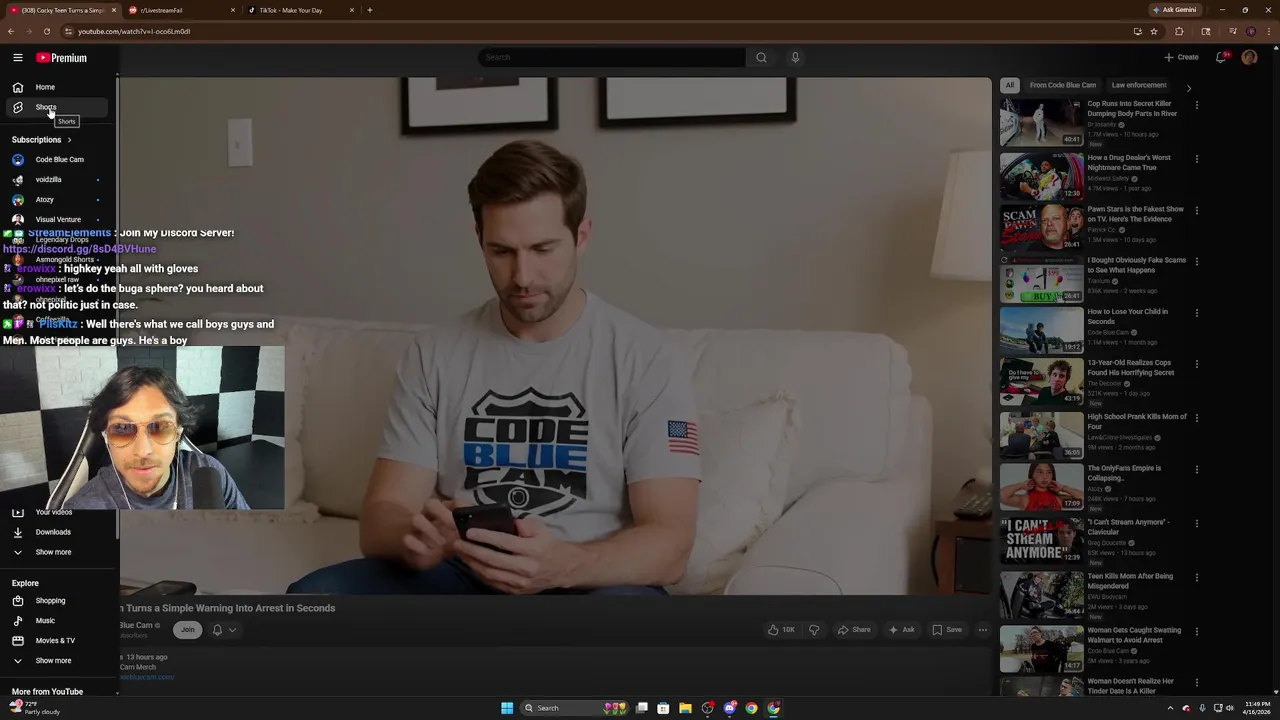Click the YouTube search input field
This screenshot has width=1280, height=720.
(610, 57)
